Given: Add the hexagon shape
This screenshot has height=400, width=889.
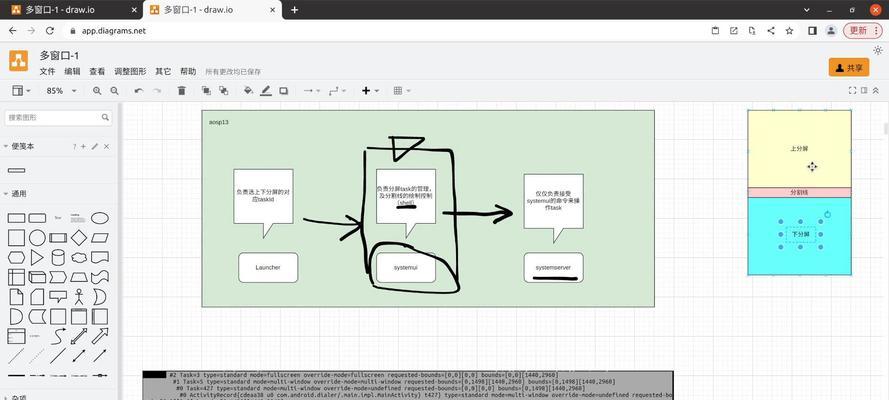Looking at the screenshot, I should (x=16, y=258).
